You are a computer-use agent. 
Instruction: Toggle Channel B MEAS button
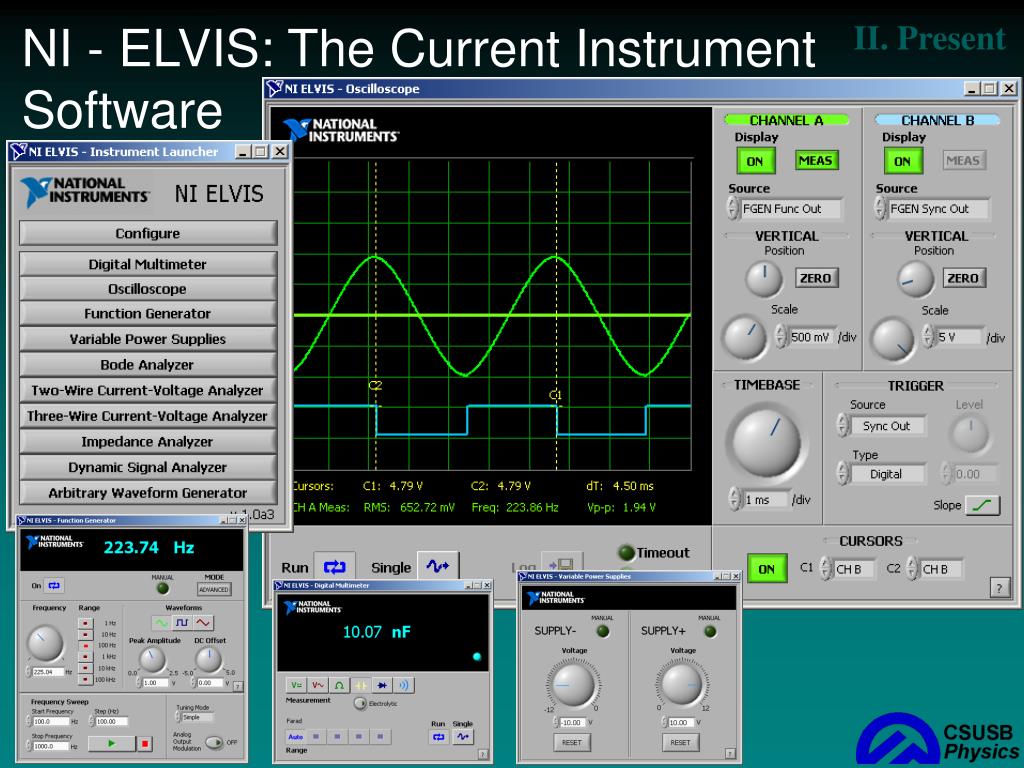[x=963, y=161]
